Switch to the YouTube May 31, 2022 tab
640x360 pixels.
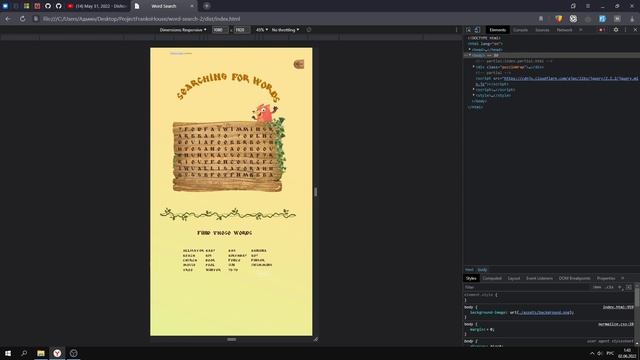point(97,6)
